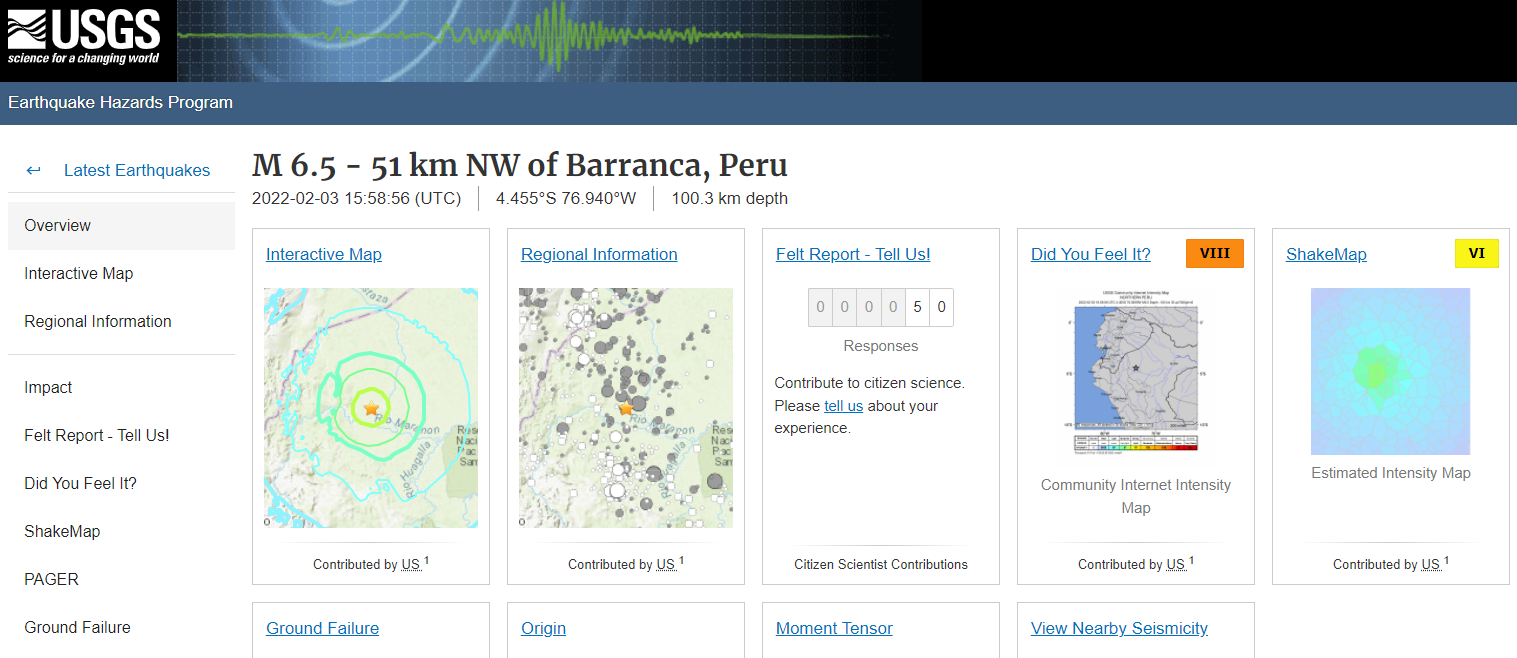Click the Estimated Intensity Map thumbnail

(x=1391, y=371)
